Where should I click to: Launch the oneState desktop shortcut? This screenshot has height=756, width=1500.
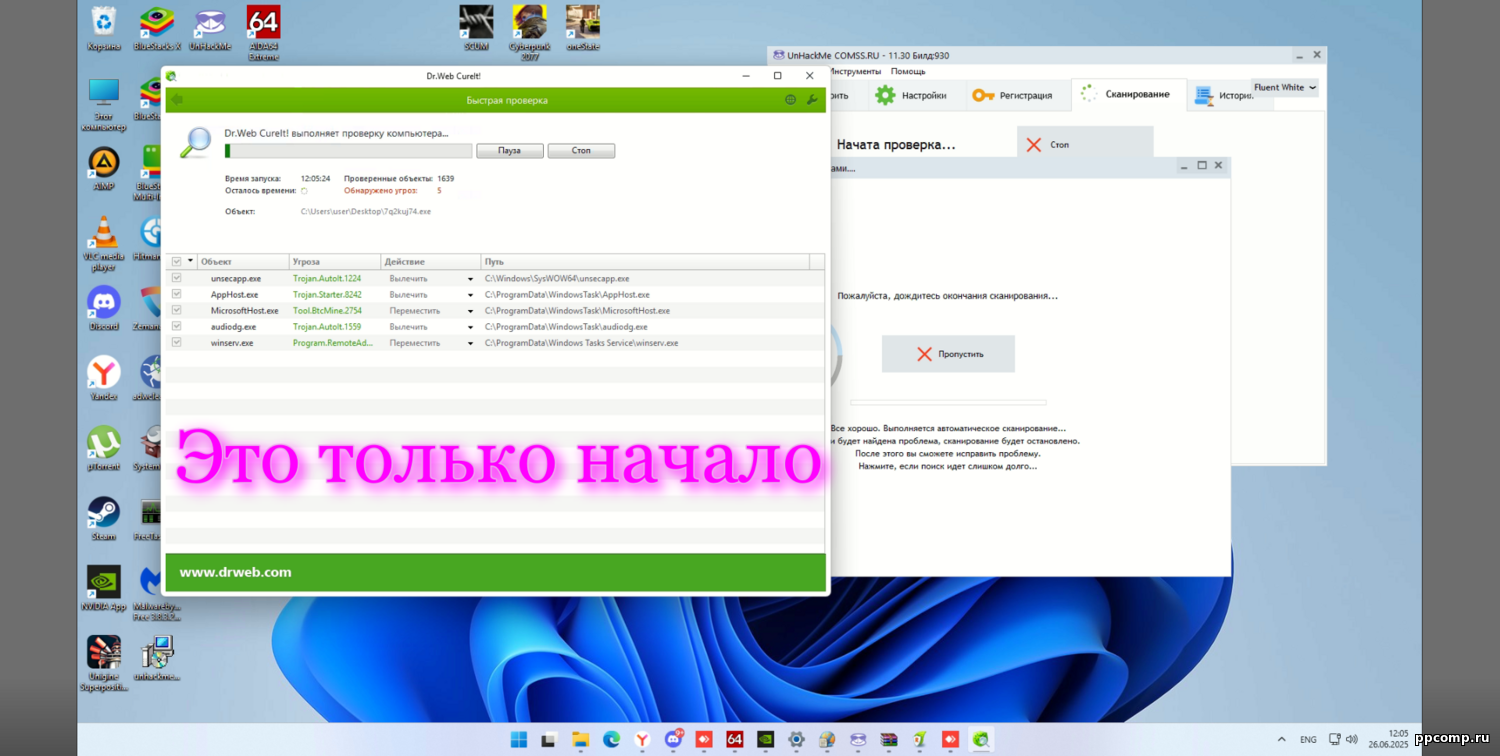tap(582, 28)
